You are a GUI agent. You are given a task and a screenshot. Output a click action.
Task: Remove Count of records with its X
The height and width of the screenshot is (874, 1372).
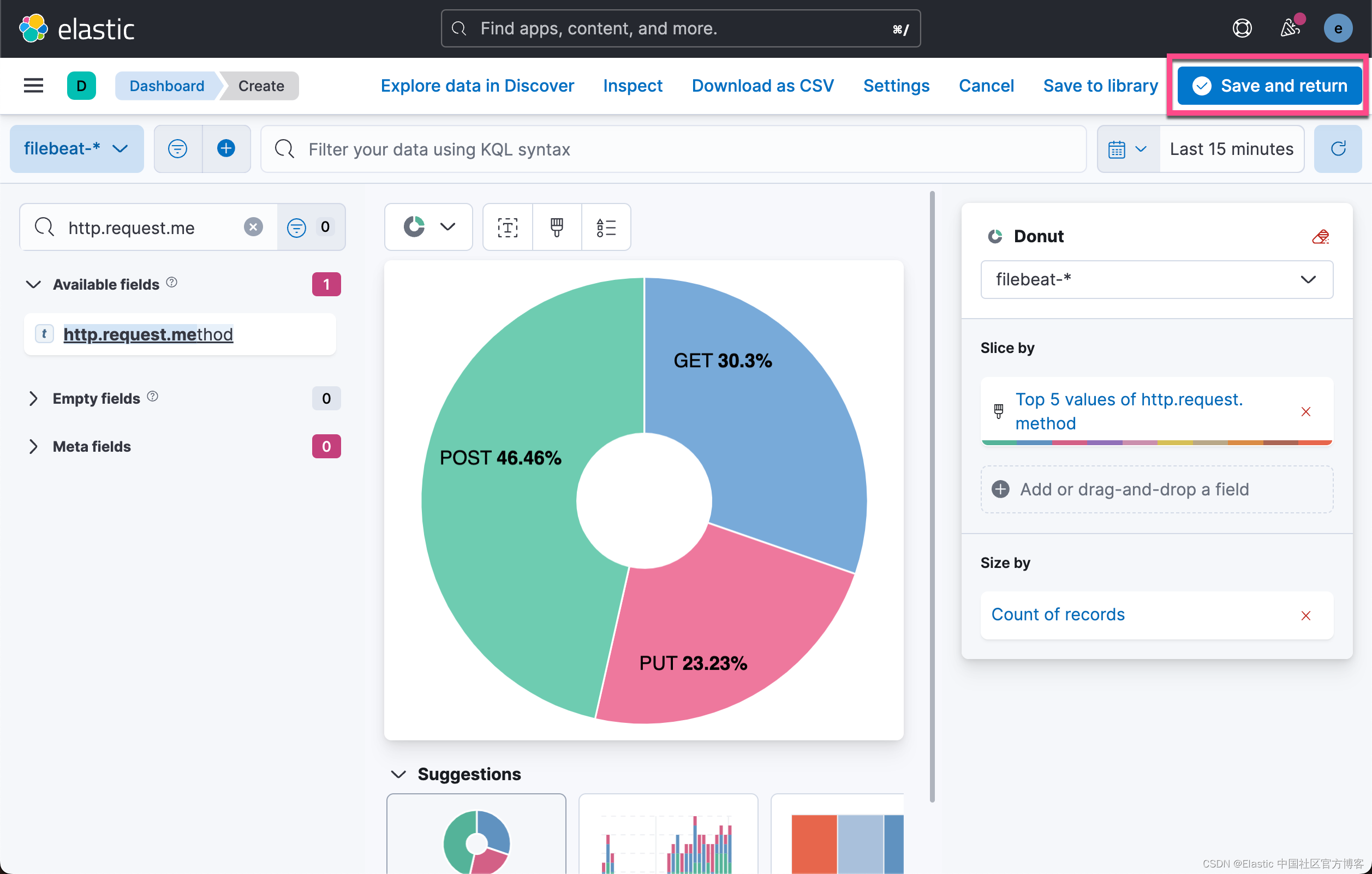tap(1306, 615)
